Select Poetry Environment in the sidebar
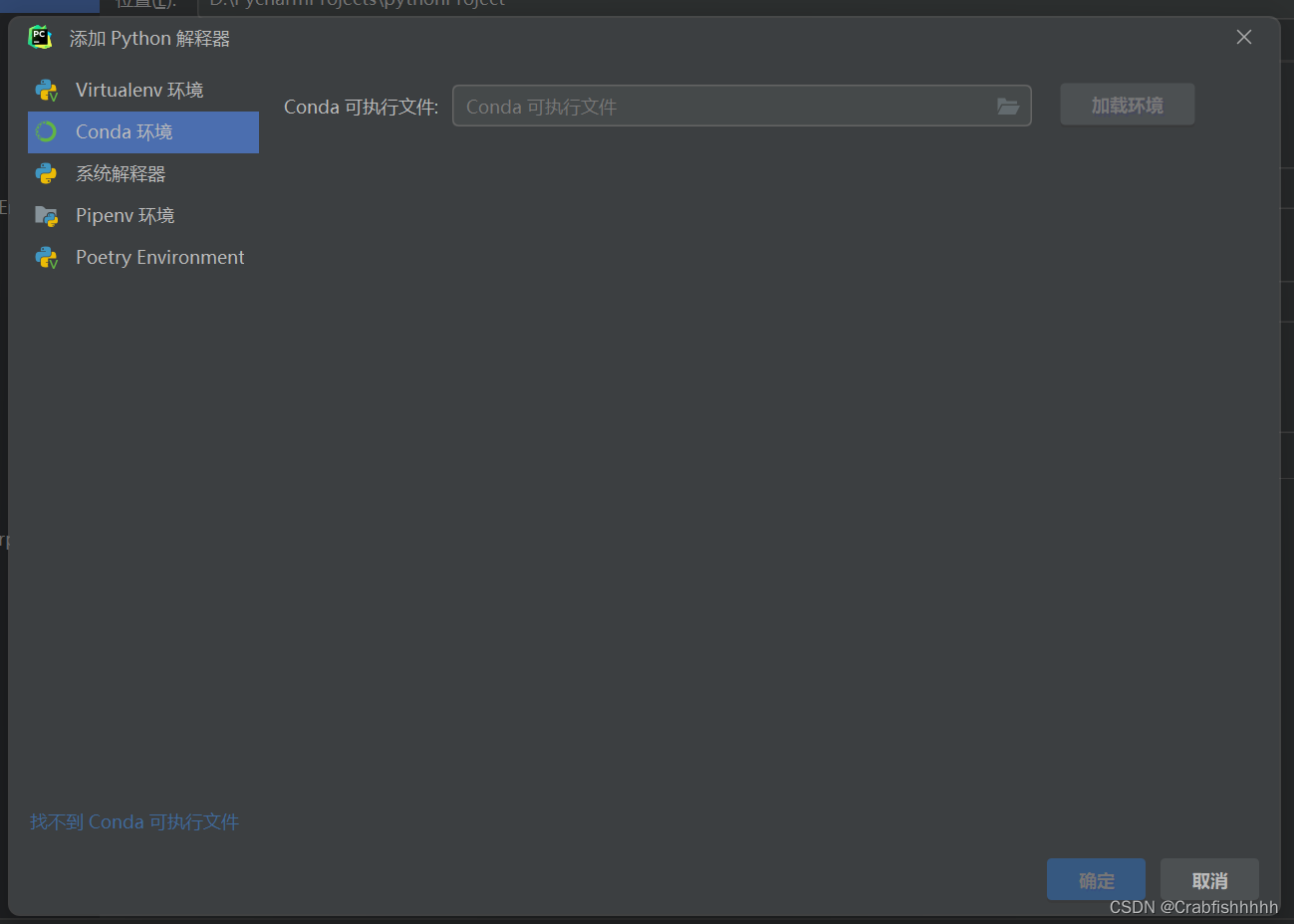The image size is (1294, 924). point(143,258)
